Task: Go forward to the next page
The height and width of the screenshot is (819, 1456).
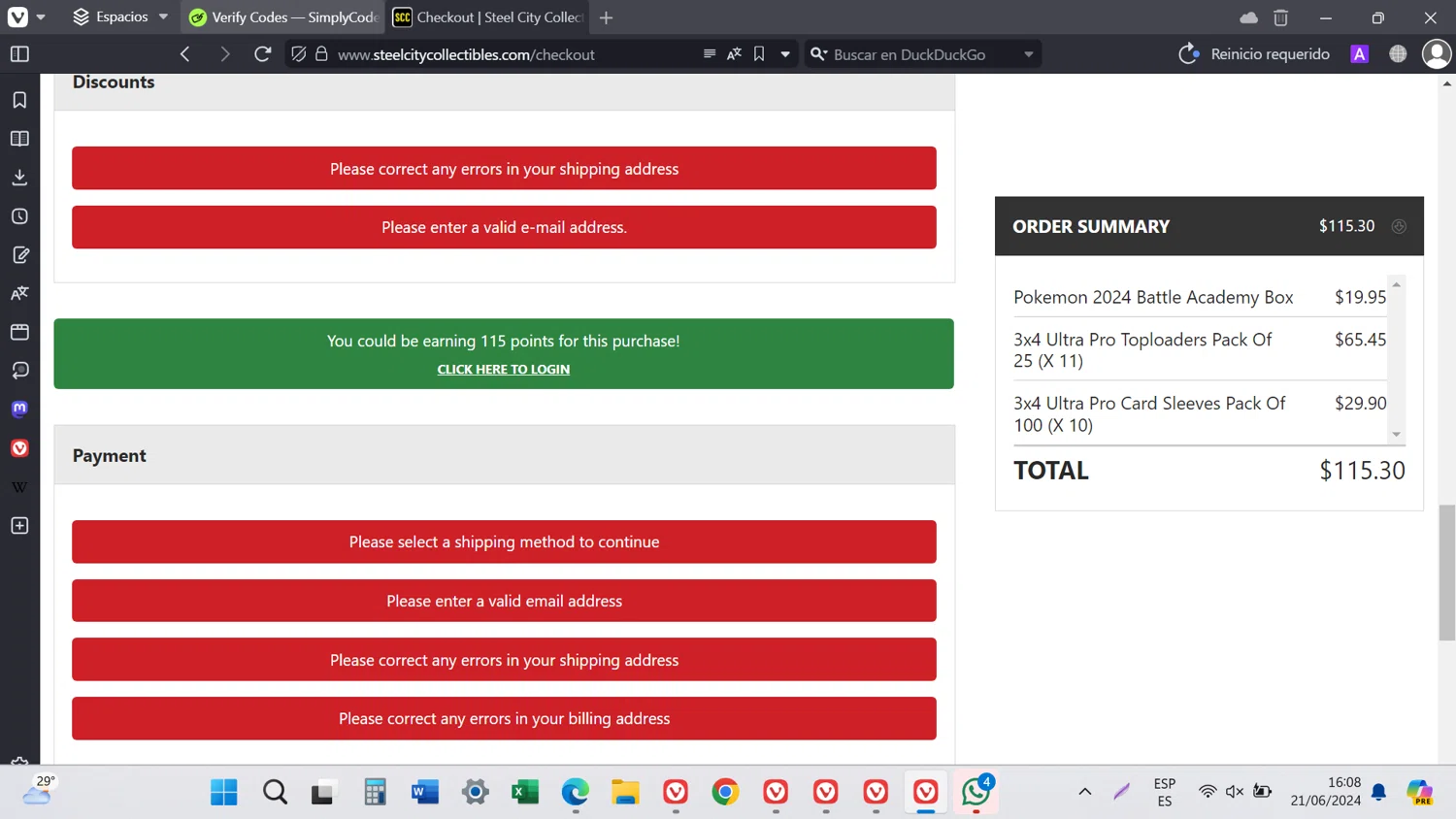Action: pos(224,54)
